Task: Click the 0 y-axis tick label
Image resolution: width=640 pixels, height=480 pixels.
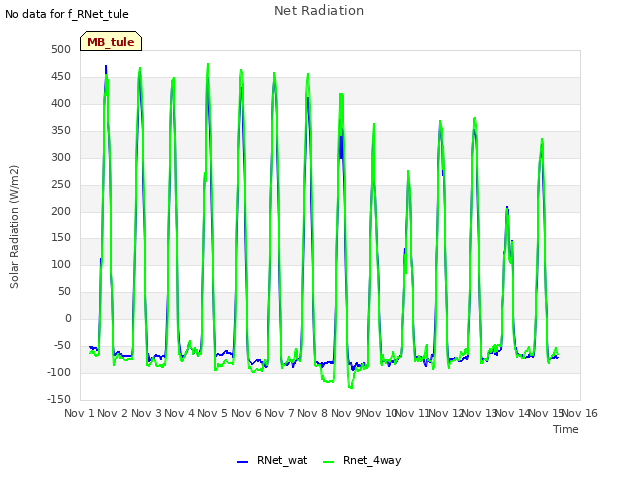Action: click(68, 318)
